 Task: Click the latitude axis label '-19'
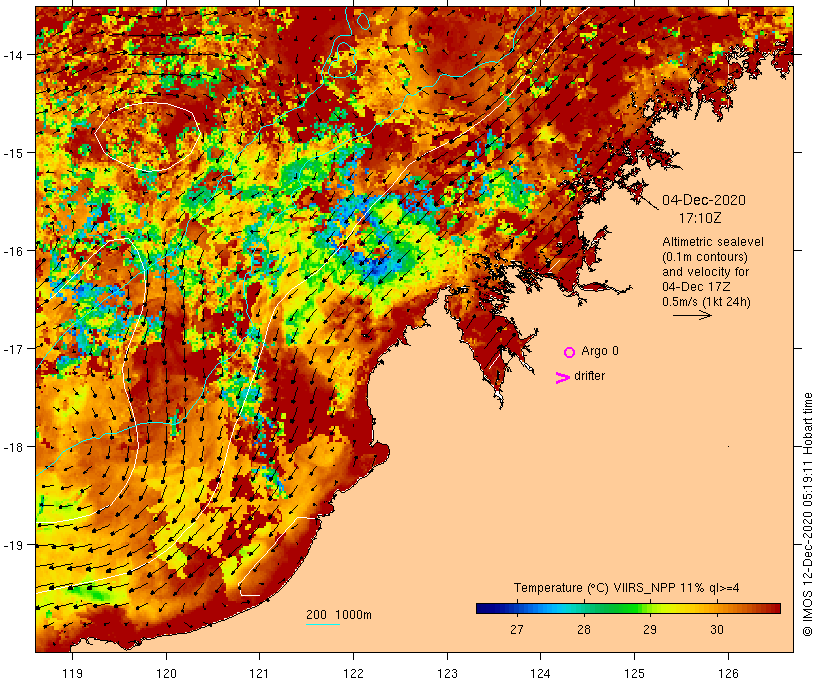[x=13, y=545]
